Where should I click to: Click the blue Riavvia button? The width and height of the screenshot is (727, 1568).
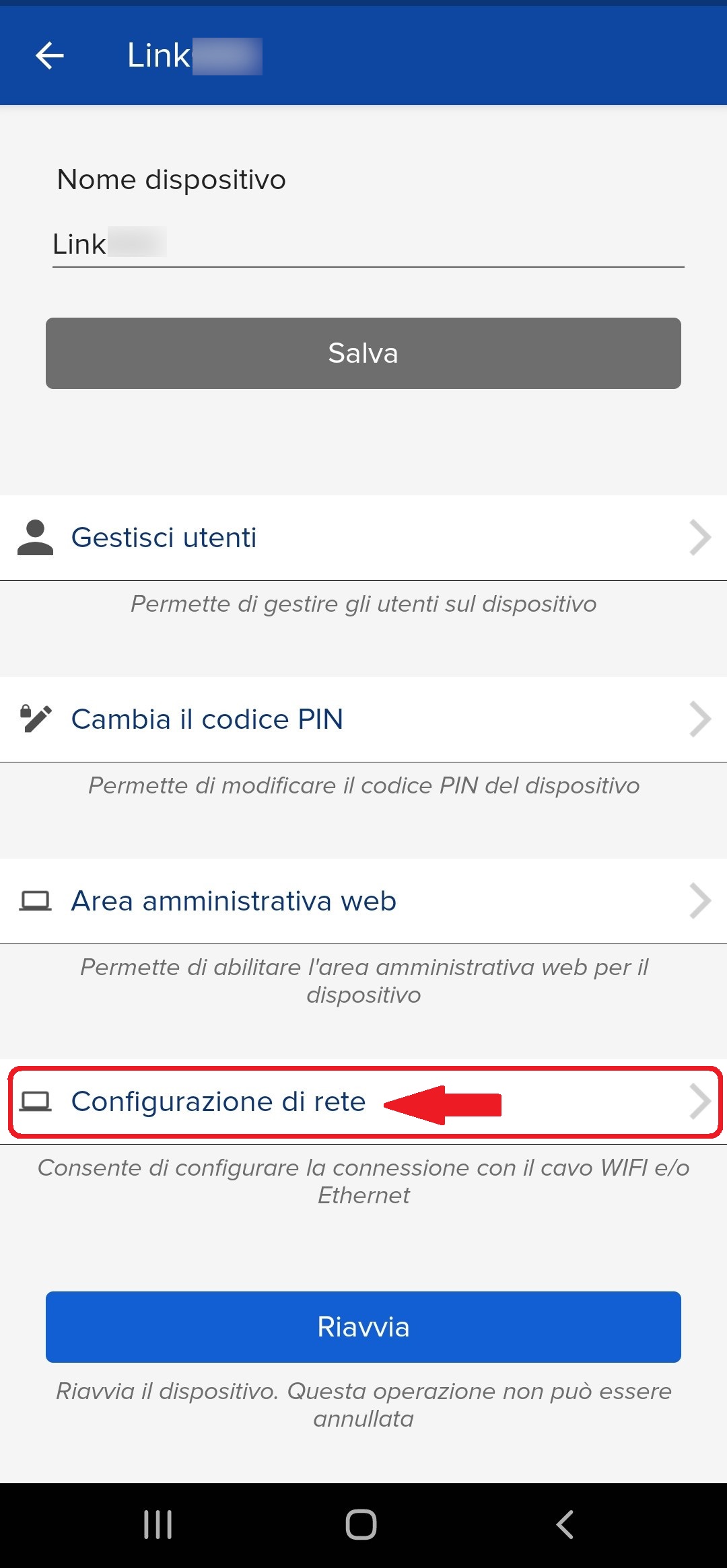point(363,1327)
